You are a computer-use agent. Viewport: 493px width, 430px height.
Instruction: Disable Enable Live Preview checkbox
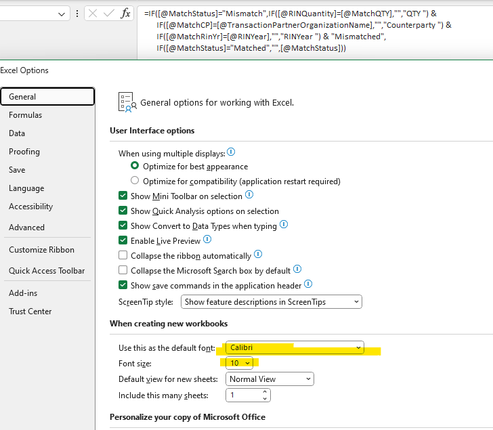[x=123, y=240]
